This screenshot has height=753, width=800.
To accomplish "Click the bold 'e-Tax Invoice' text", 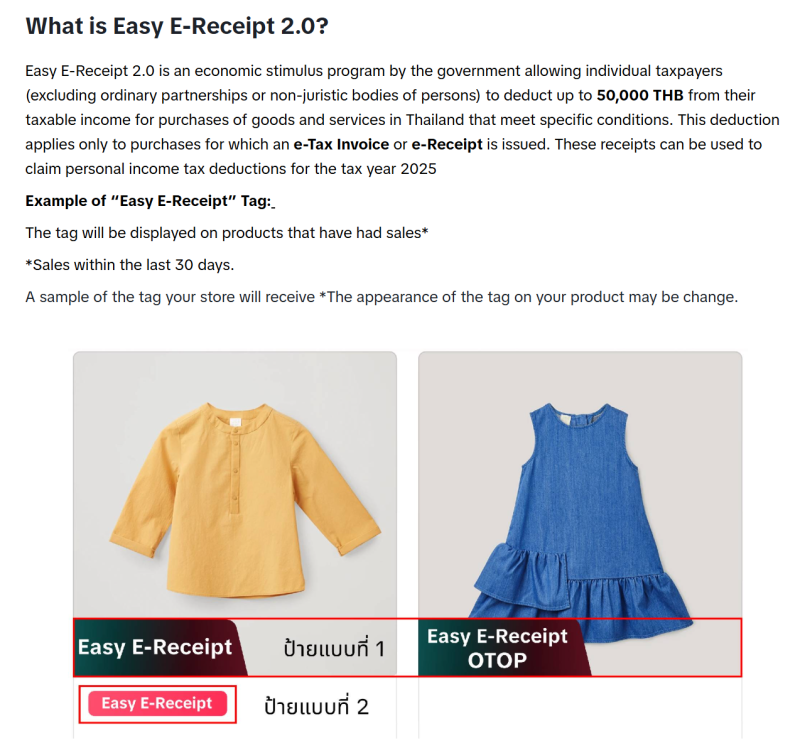I will (341, 144).
